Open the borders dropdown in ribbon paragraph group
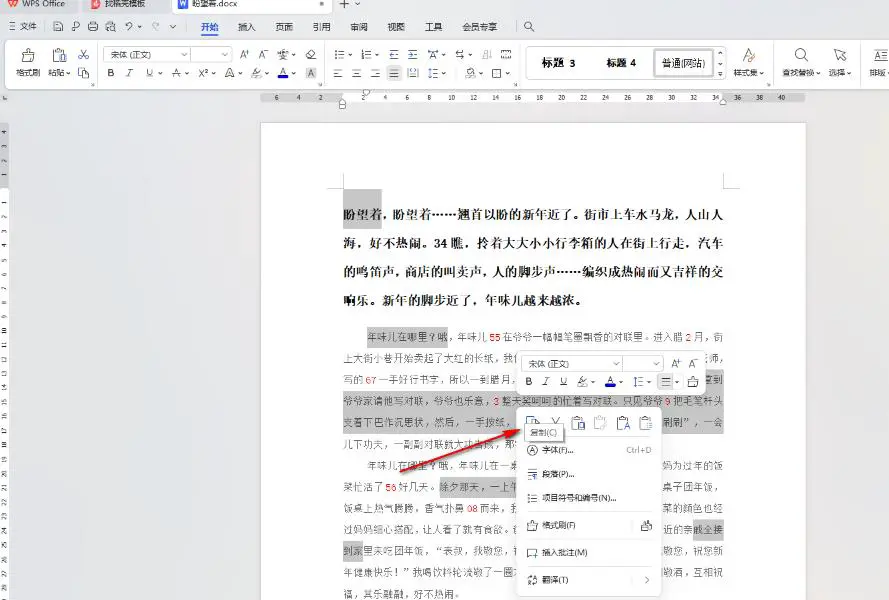Screen dimensions: 889x600 pyautogui.click(x=508, y=73)
